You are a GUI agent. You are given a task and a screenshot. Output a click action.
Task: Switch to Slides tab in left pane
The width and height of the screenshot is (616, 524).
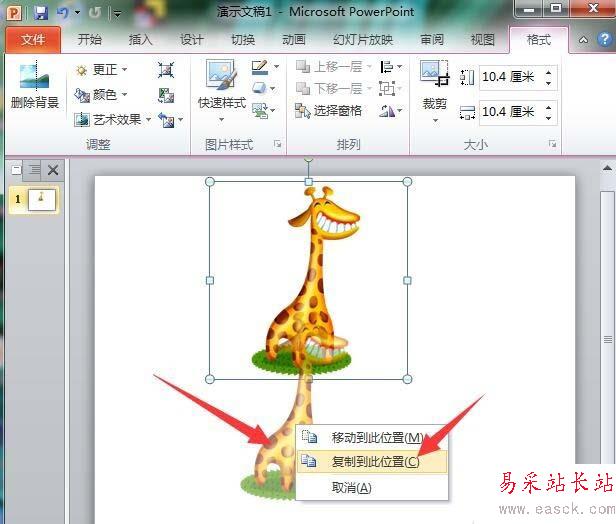click(x=16, y=170)
